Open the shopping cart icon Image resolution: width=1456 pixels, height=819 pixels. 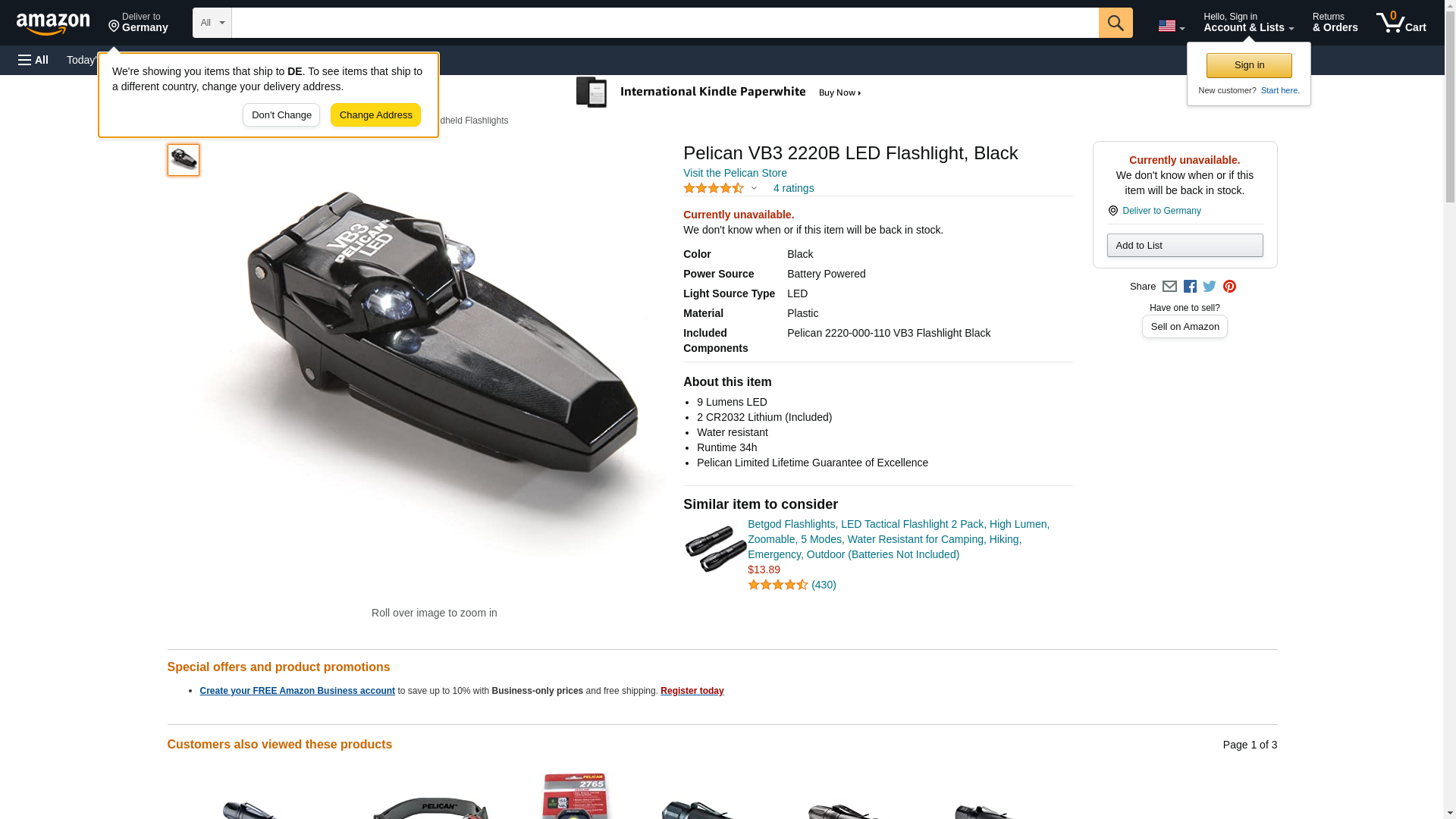[x=1401, y=23]
